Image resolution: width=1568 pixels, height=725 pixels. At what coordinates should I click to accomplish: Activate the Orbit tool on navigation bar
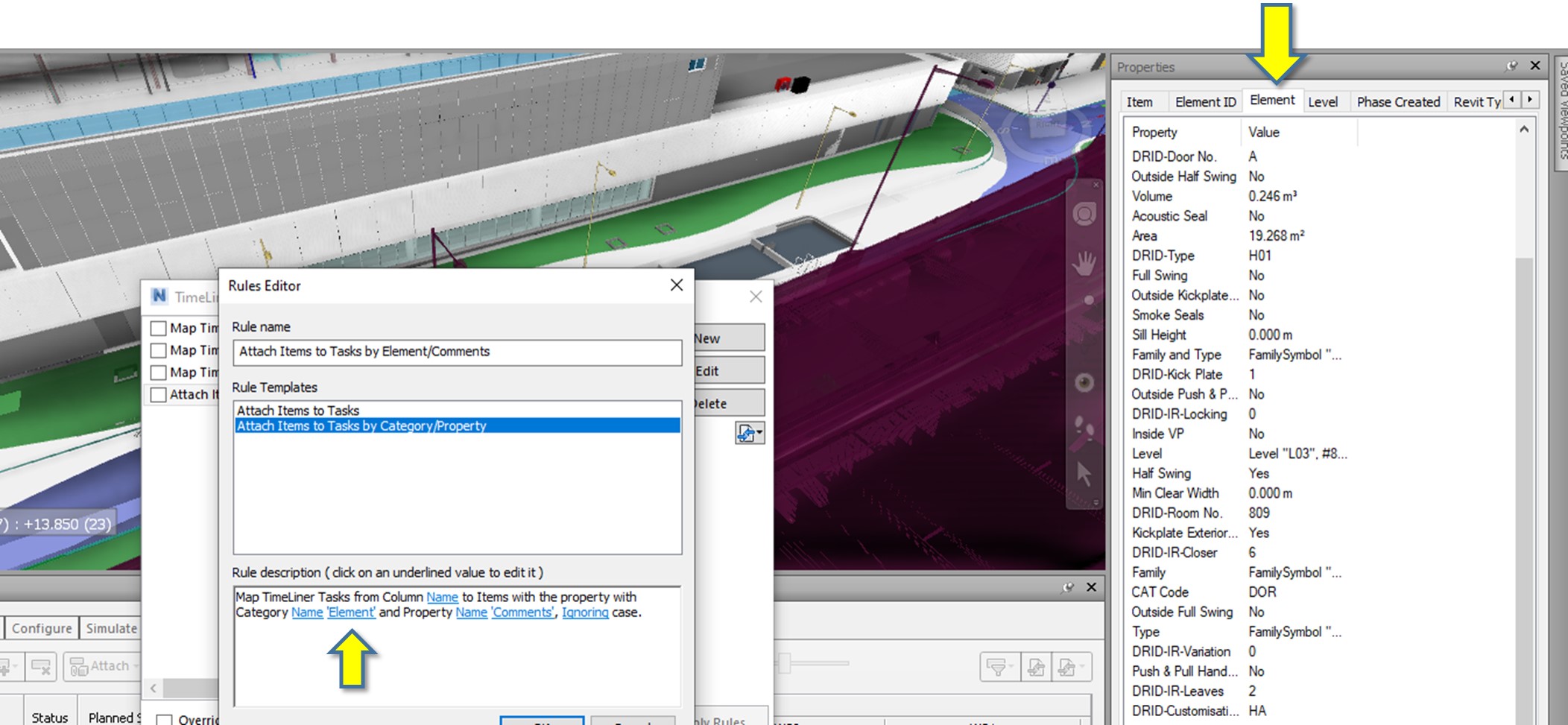pyautogui.click(x=1087, y=298)
